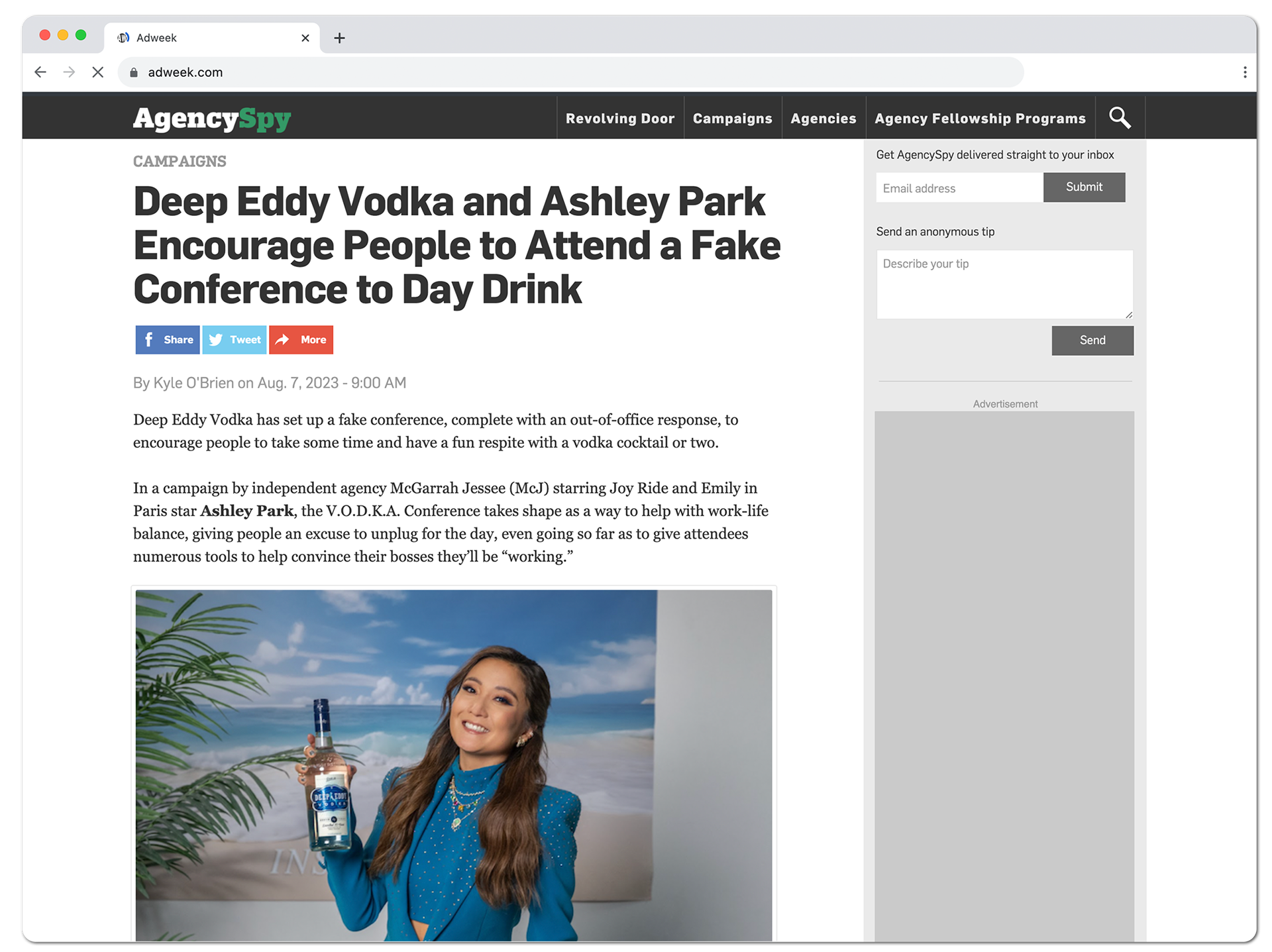
Task: Open the Revolving Door nav item
Action: (620, 119)
